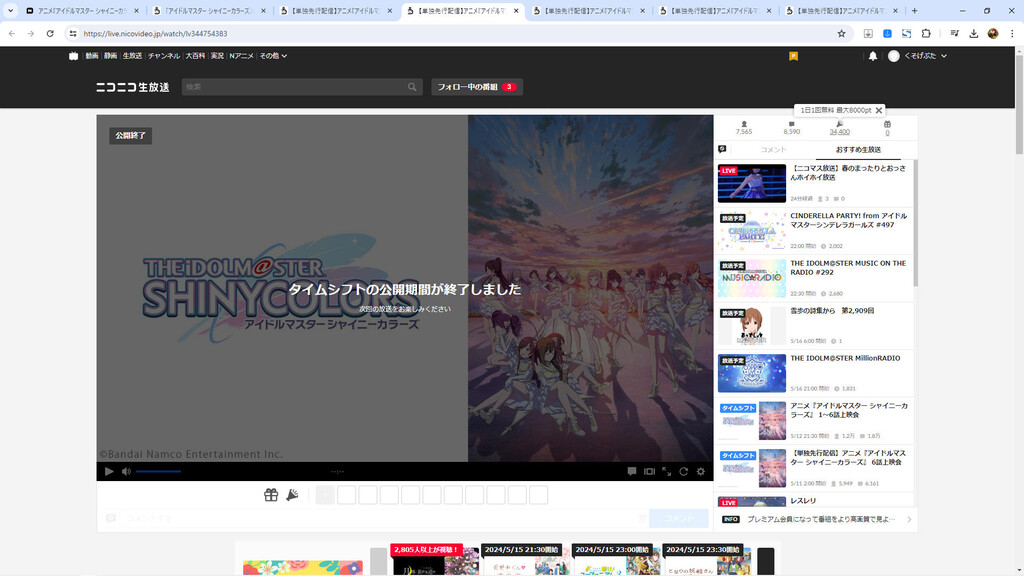
Task: Click browser back arrow
Action: (x=12, y=33)
